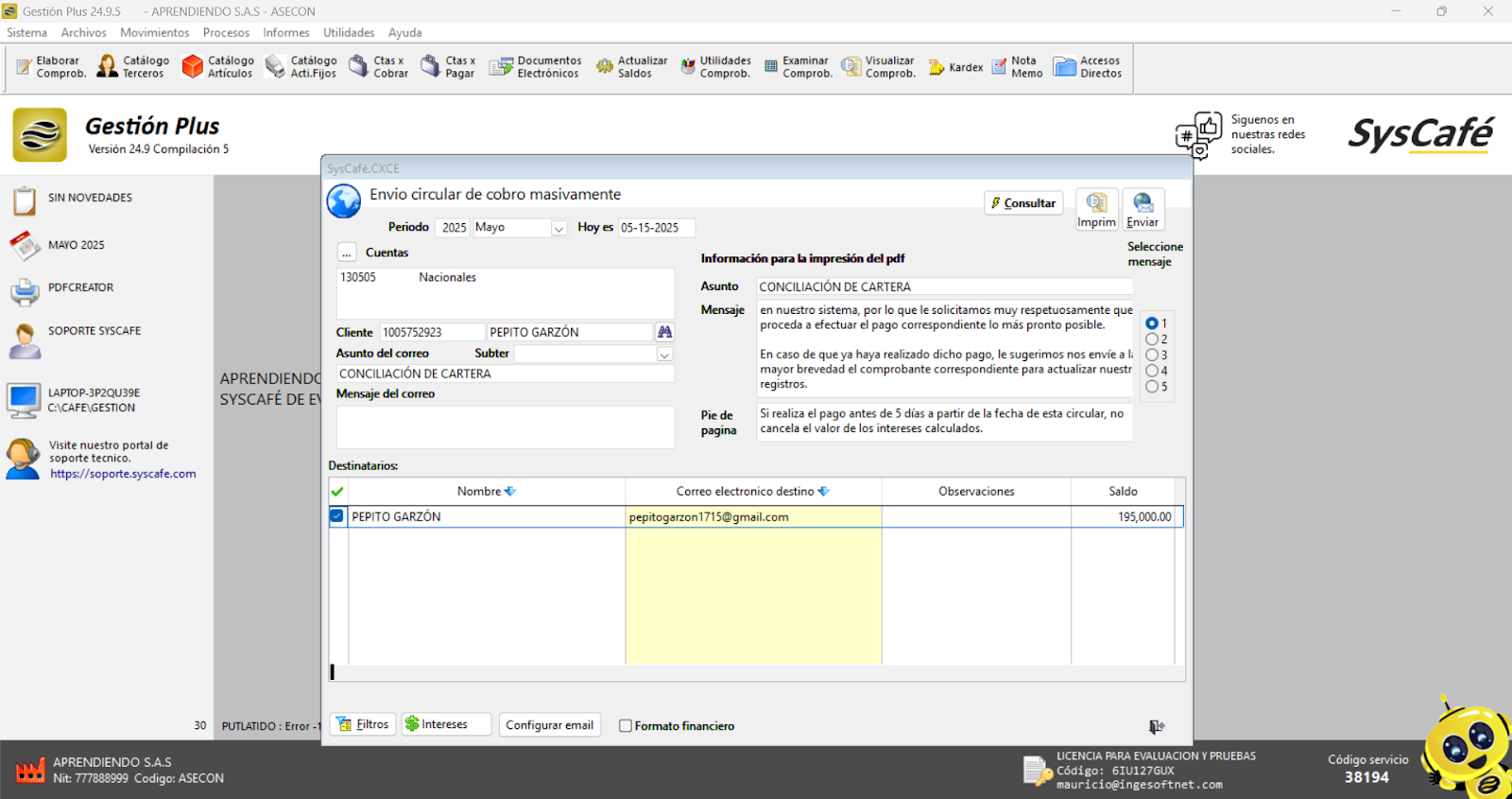Open the Subter dropdown list
This screenshot has width=1512, height=799.
(664, 355)
